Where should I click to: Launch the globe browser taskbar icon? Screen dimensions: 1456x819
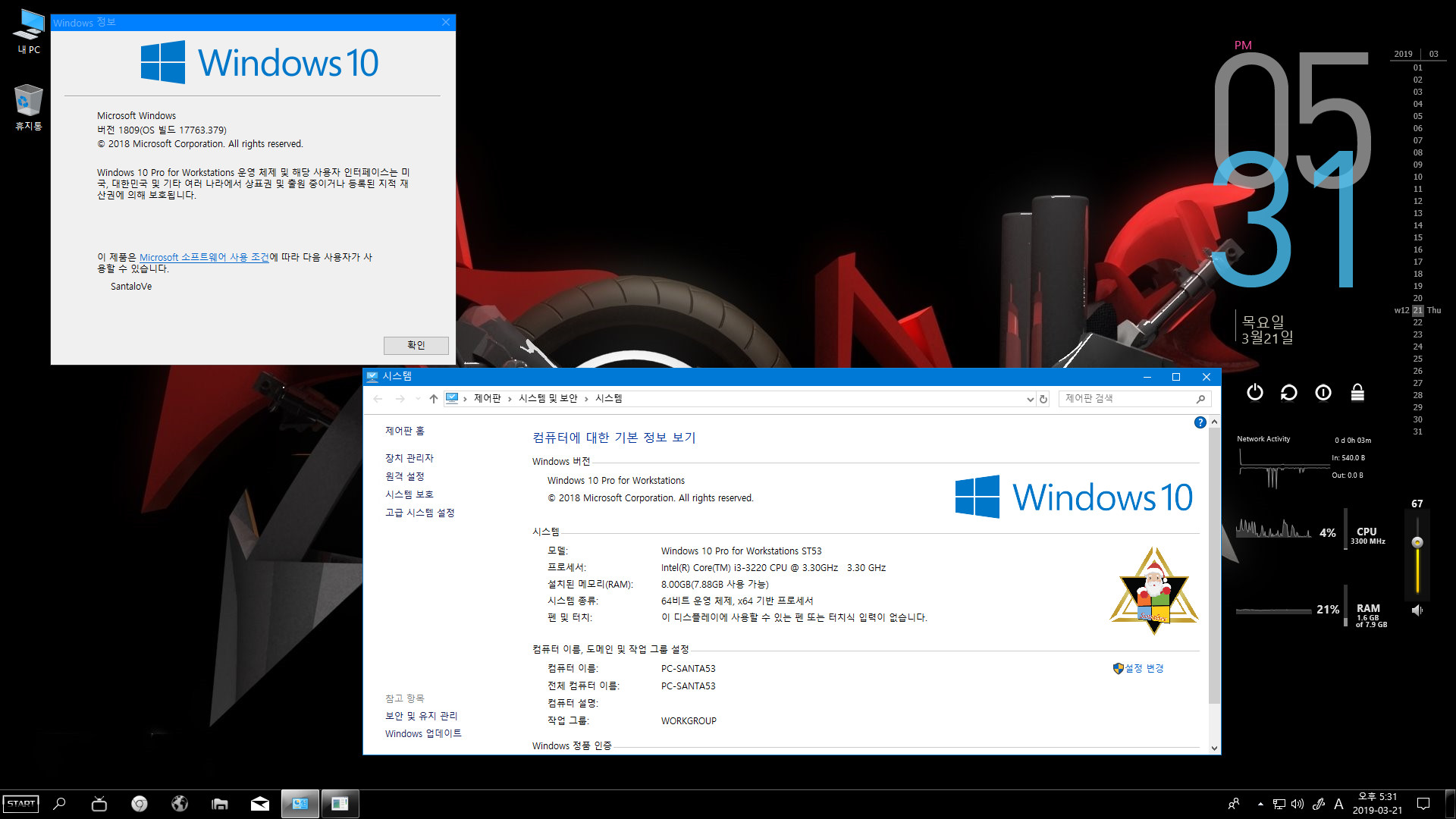(180, 804)
